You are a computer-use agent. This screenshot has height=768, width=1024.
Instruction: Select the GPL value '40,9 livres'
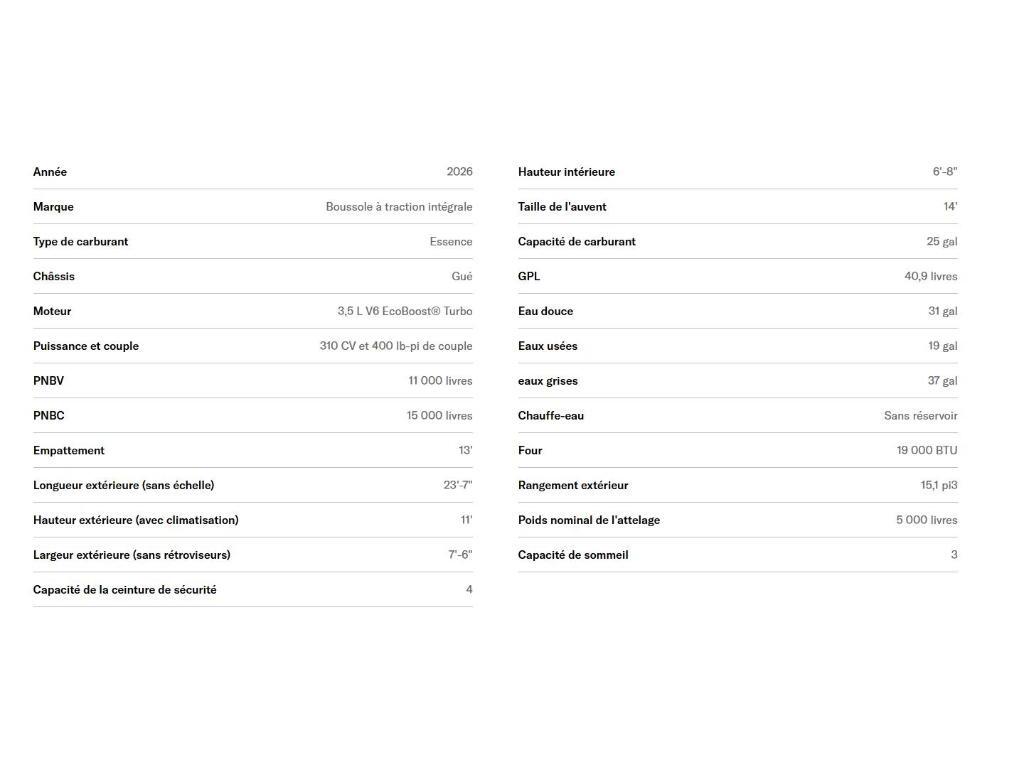(930, 277)
